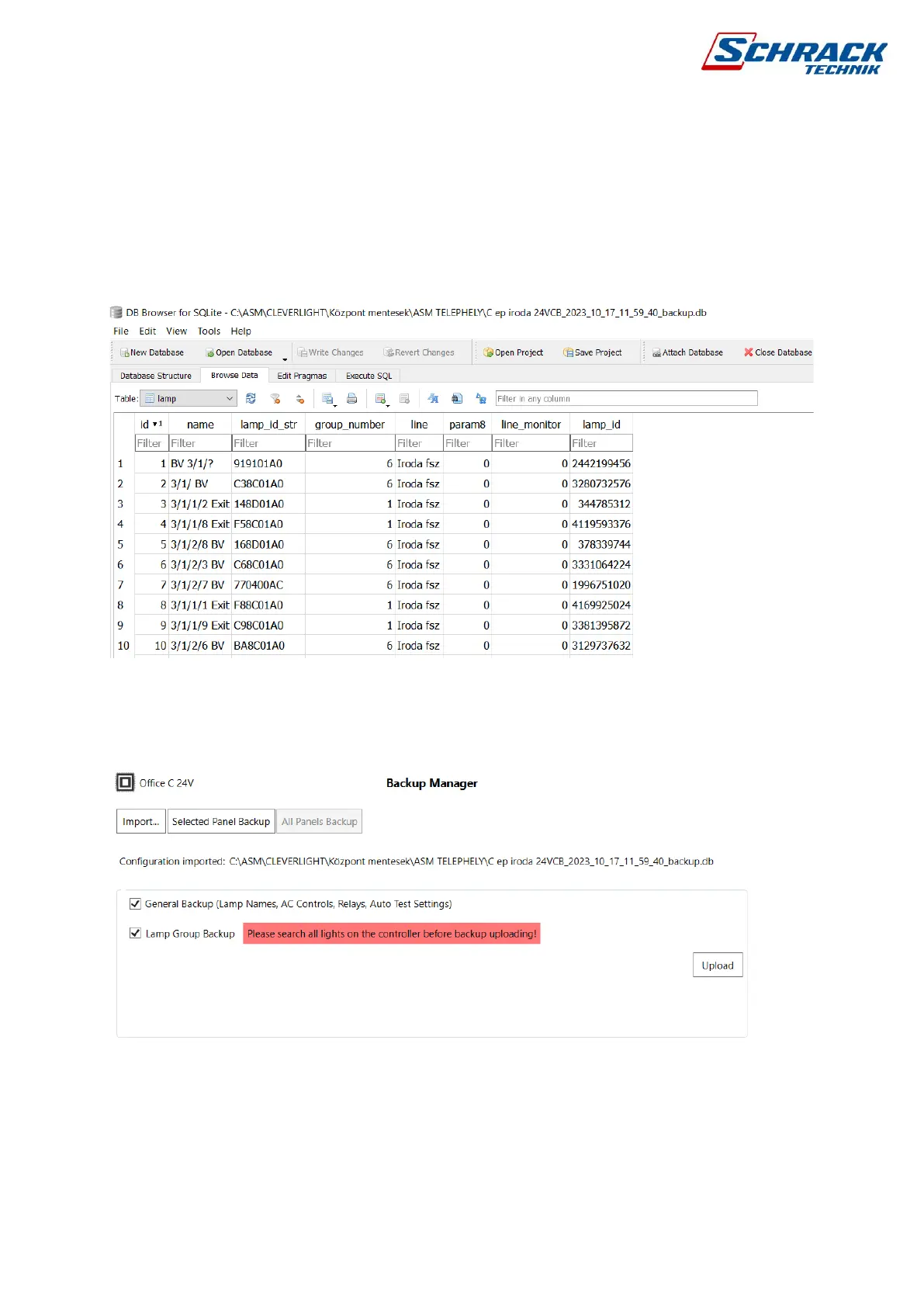924x1307 pixels.
Task: Sort by the group_number column header
Action: [x=350, y=425]
